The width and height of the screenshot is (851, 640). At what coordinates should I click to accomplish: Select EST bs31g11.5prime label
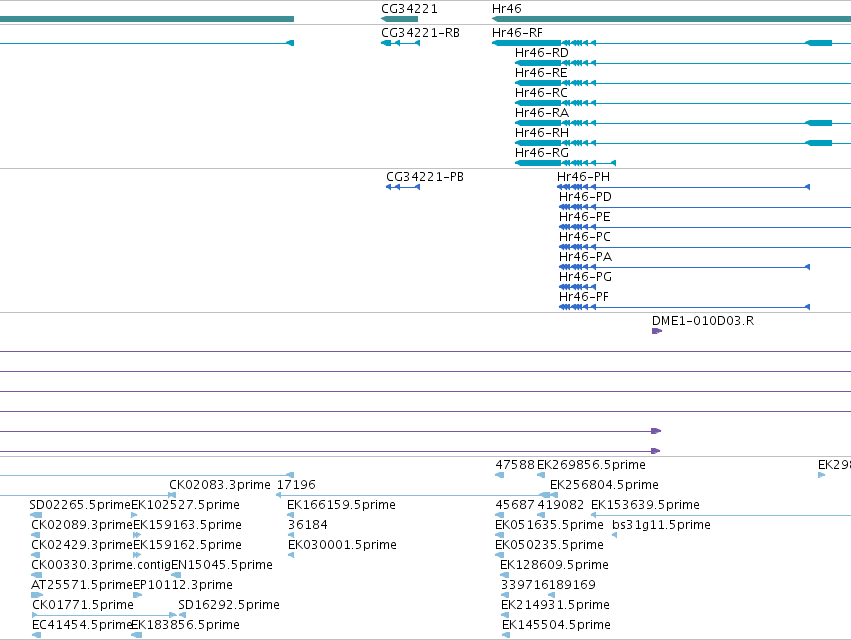[x=661, y=525]
